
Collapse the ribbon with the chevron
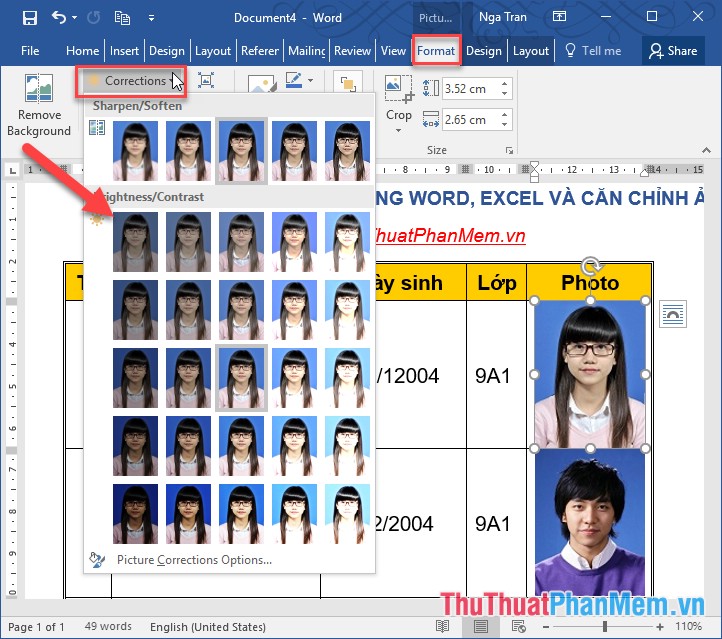(706, 150)
